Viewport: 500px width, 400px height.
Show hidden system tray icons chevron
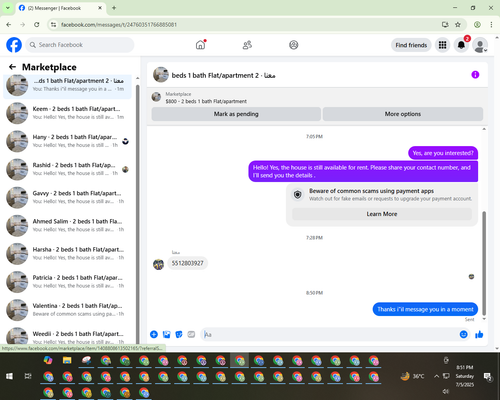(x=436, y=376)
